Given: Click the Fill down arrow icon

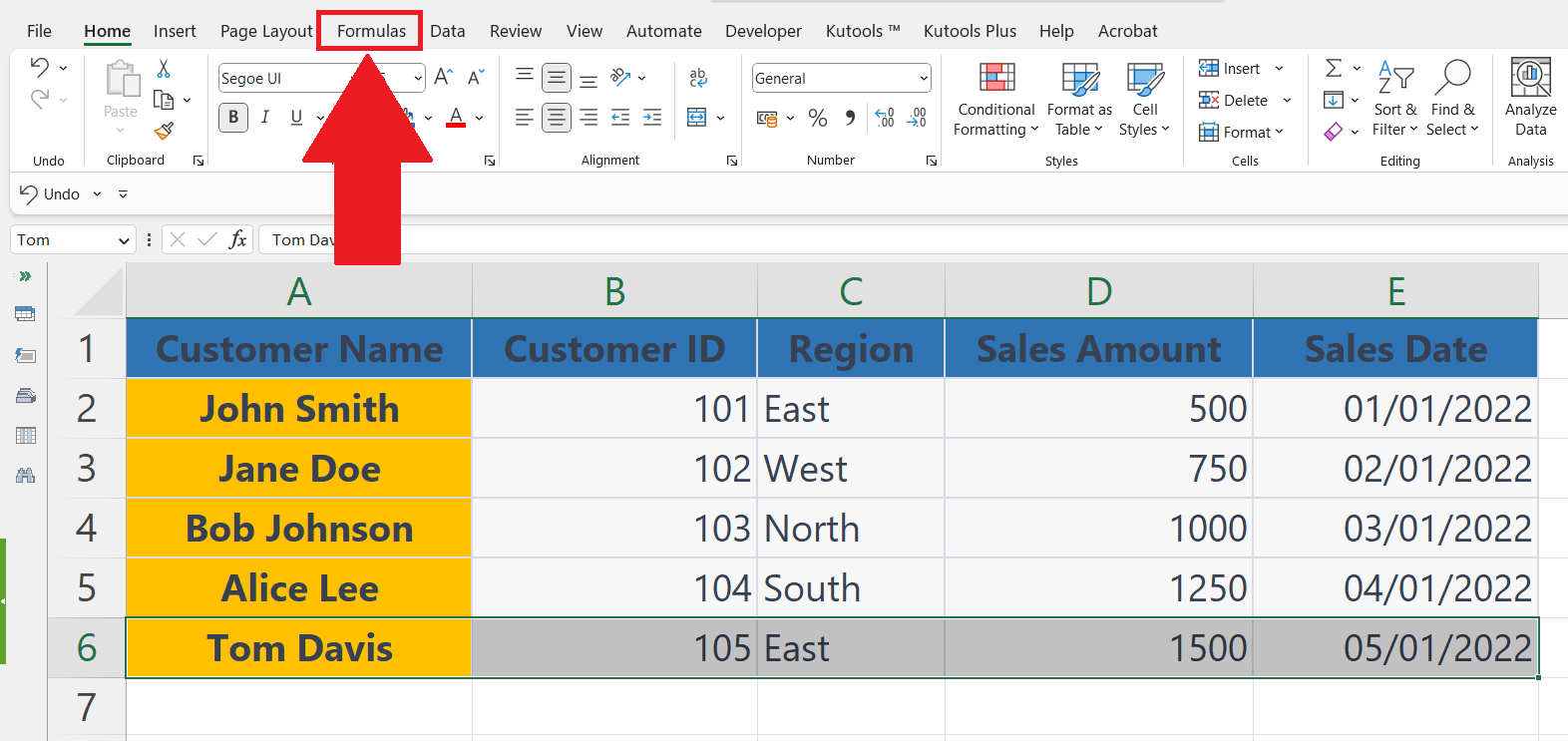Looking at the screenshot, I should pos(1334,100).
